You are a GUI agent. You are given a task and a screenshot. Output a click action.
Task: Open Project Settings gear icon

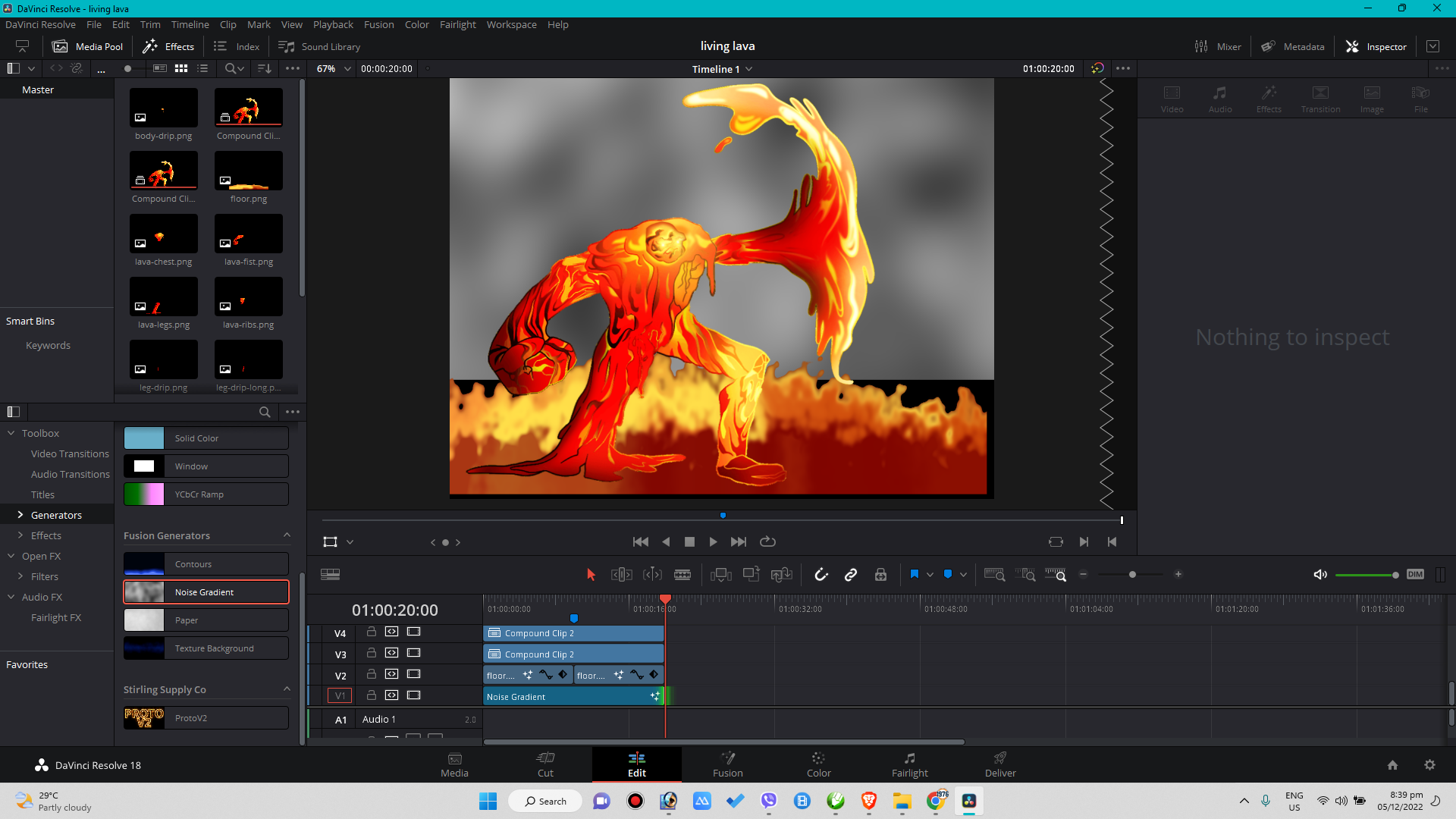point(1429,765)
